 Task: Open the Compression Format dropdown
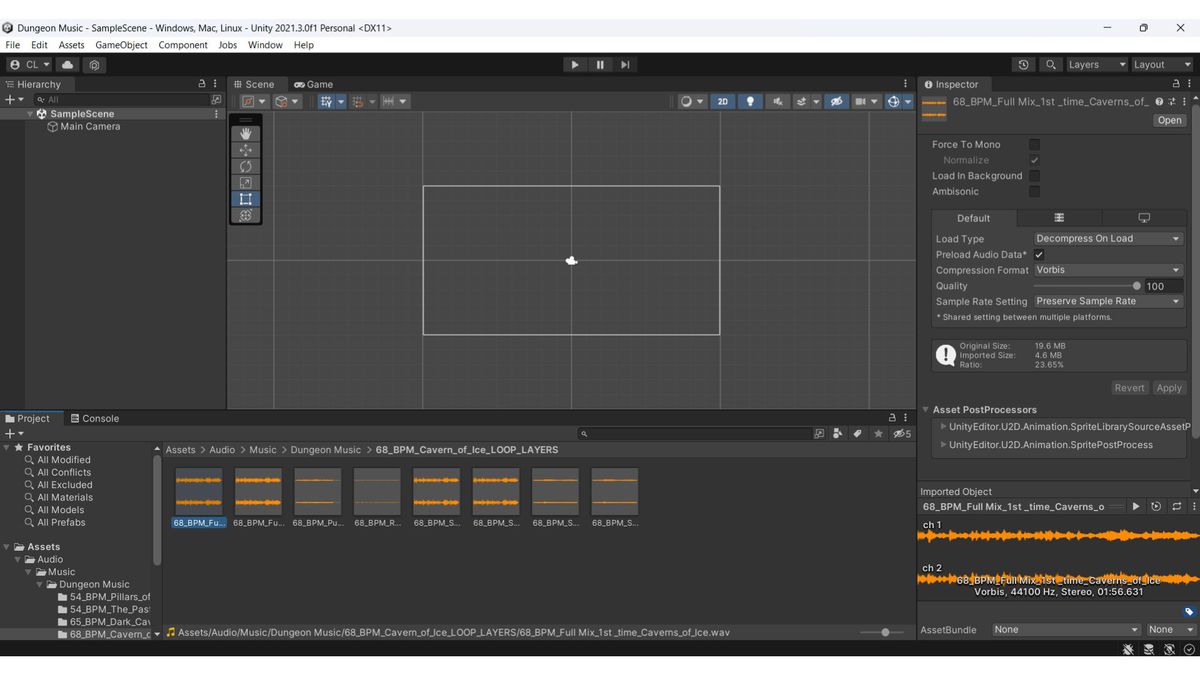coord(1108,270)
